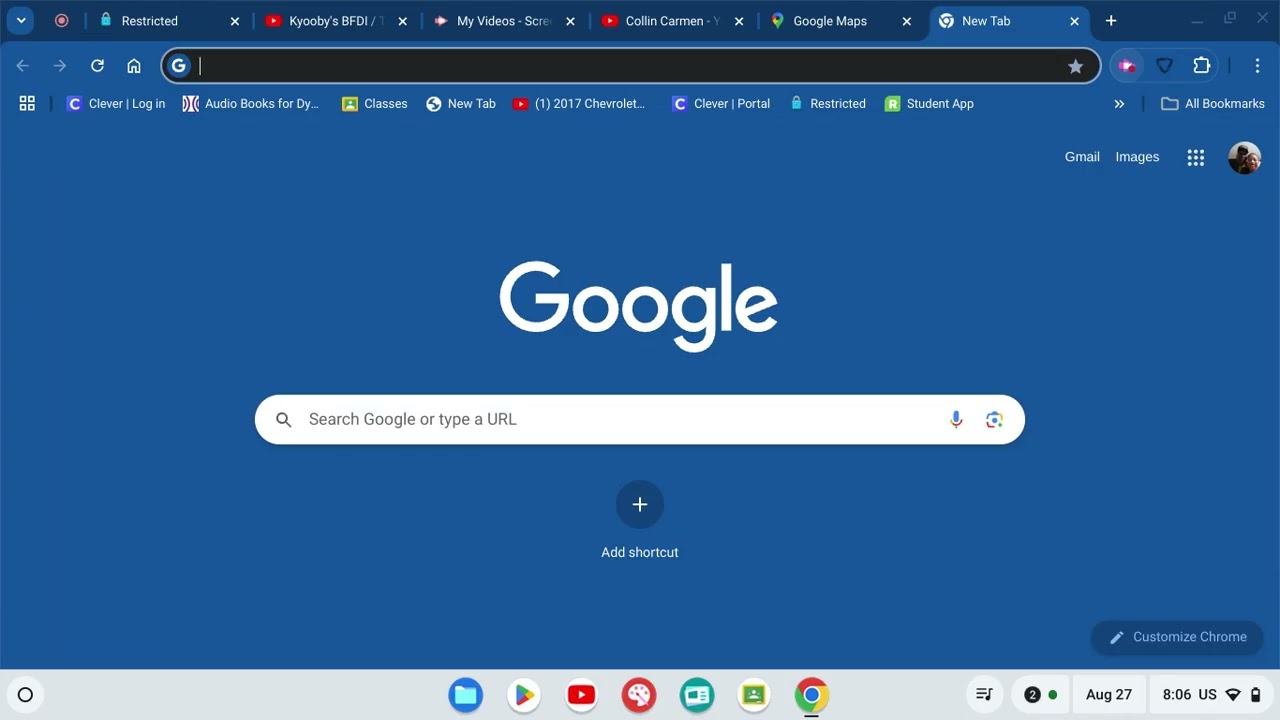Search by image with Google Lens
This screenshot has height=720, width=1280.
(994, 420)
